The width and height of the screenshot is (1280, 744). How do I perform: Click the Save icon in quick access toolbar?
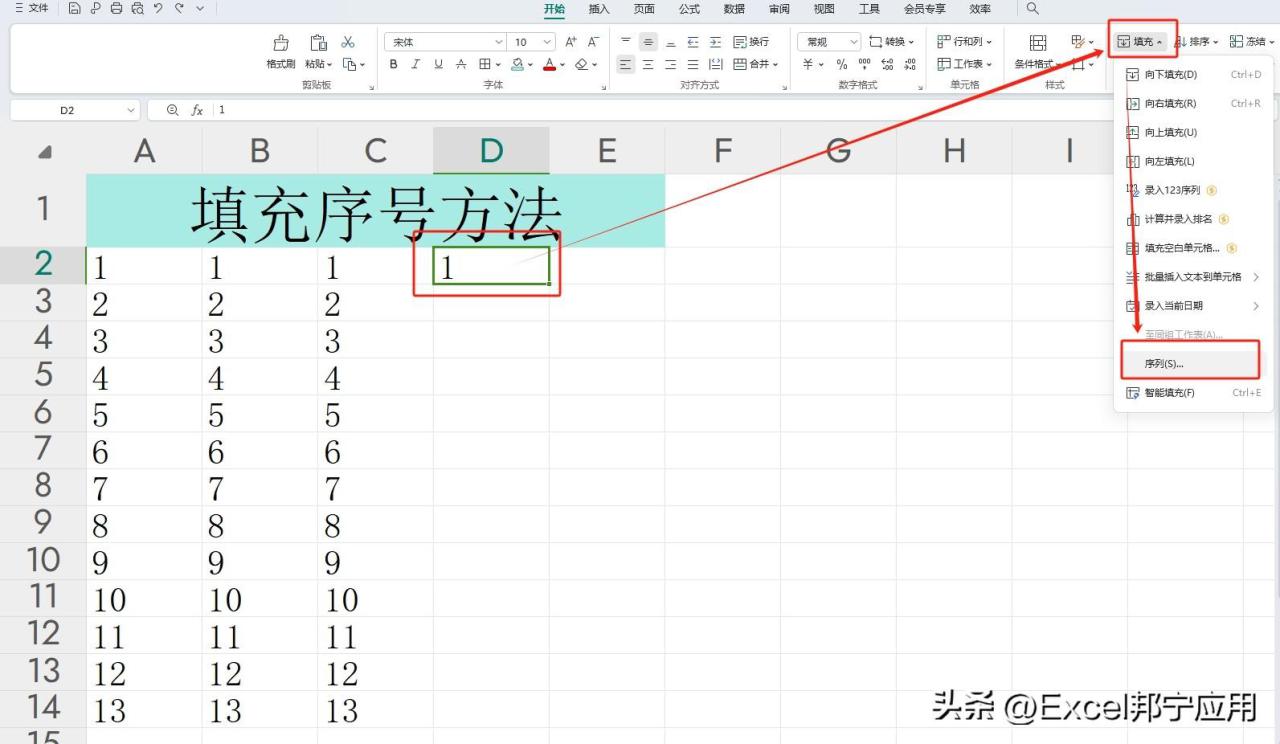pyautogui.click(x=76, y=8)
